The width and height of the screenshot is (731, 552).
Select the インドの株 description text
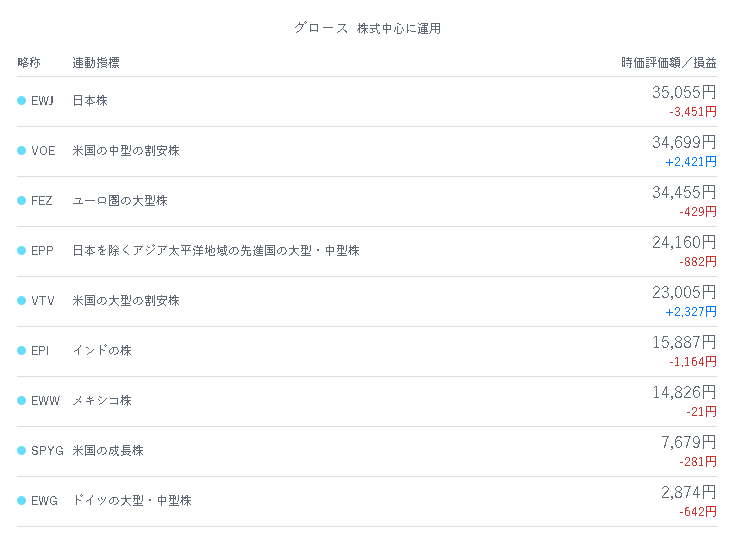point(102,351)
